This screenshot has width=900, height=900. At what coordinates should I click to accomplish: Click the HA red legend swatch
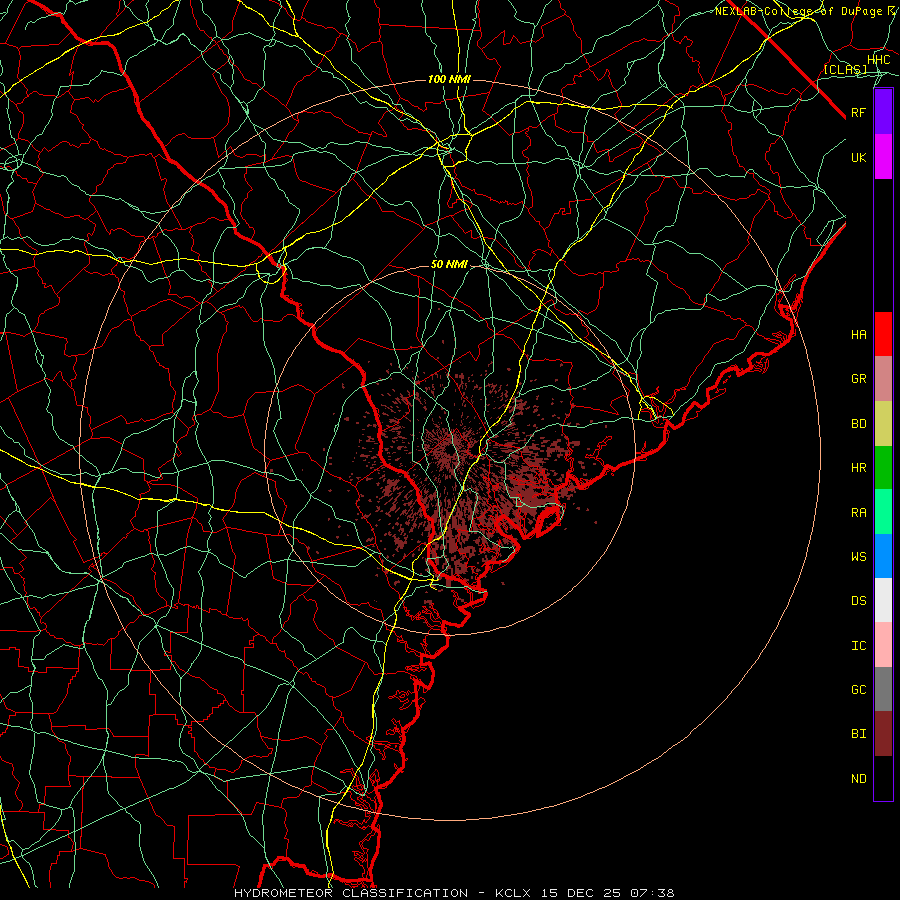tap(883, 334)
